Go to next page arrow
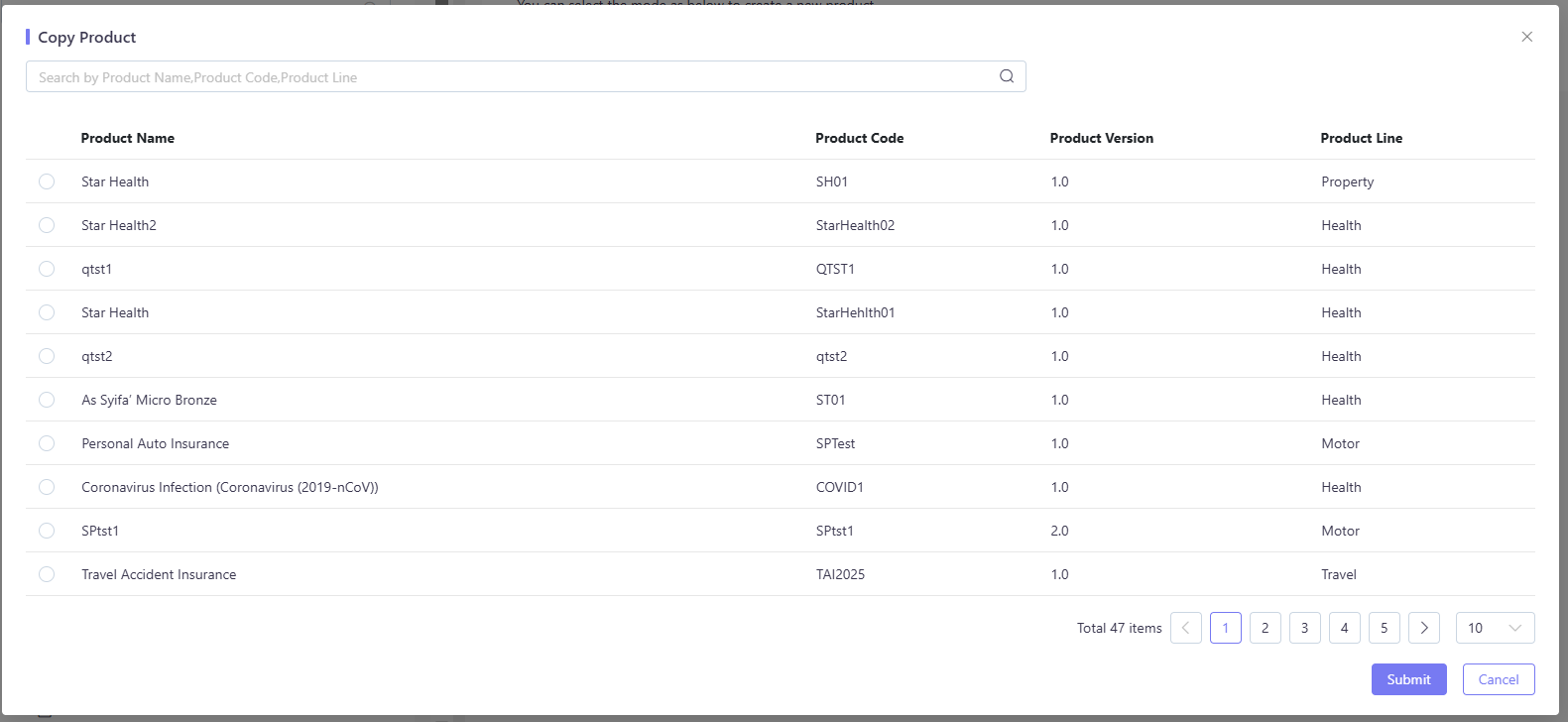 click(1424, 628)
